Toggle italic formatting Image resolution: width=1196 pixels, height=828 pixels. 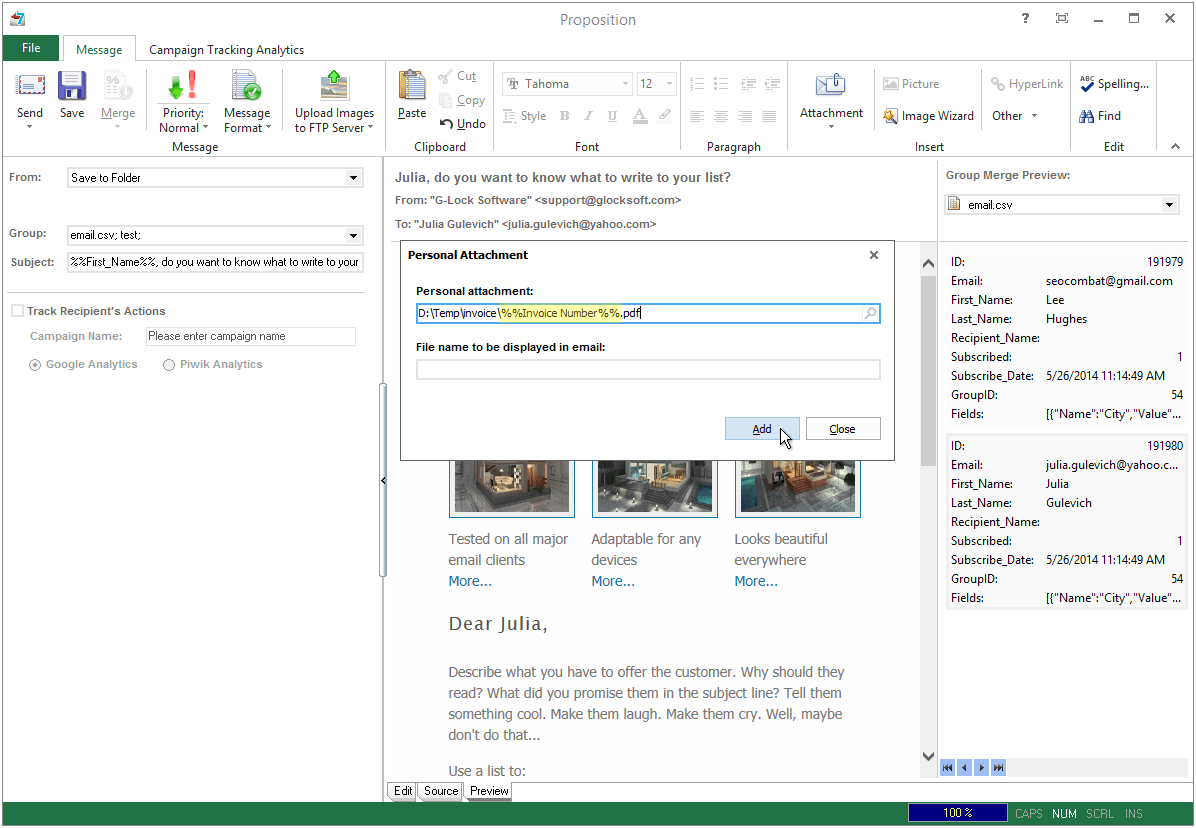(588, 116)
